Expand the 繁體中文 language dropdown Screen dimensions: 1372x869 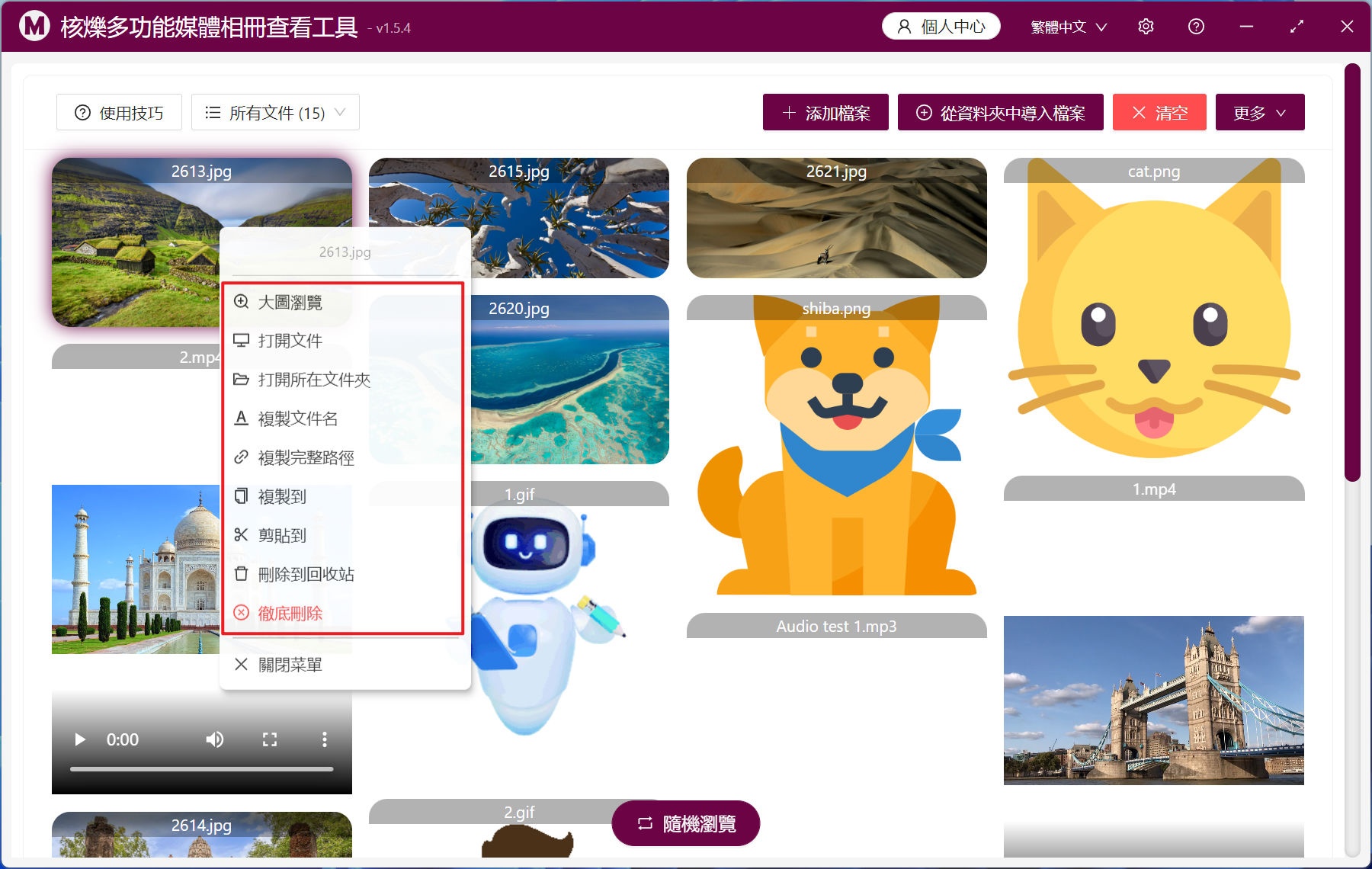1069,27
